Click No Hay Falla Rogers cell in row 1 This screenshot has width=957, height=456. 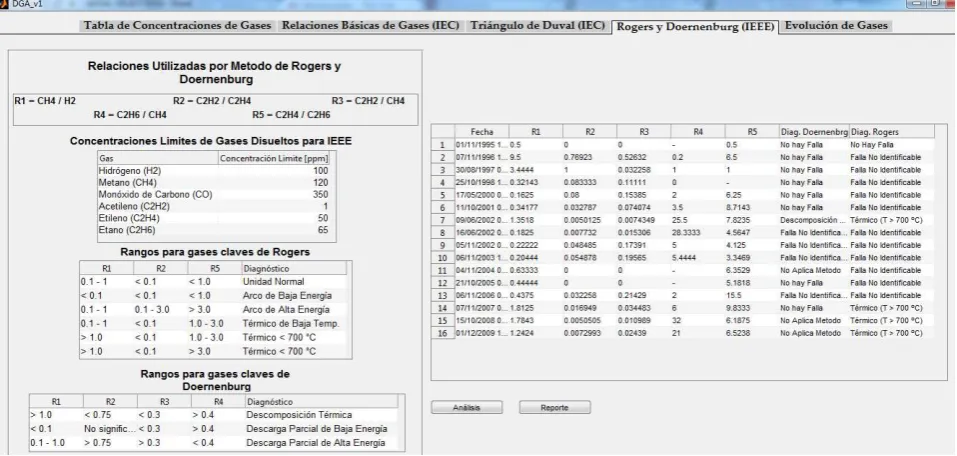(x=891, y=145)
